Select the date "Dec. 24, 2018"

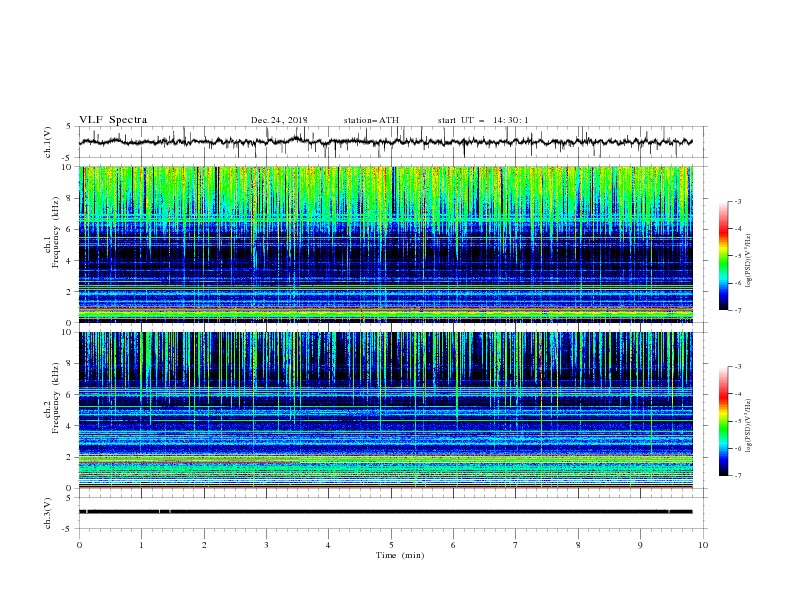pyautogui.click(x=279, y=120)
